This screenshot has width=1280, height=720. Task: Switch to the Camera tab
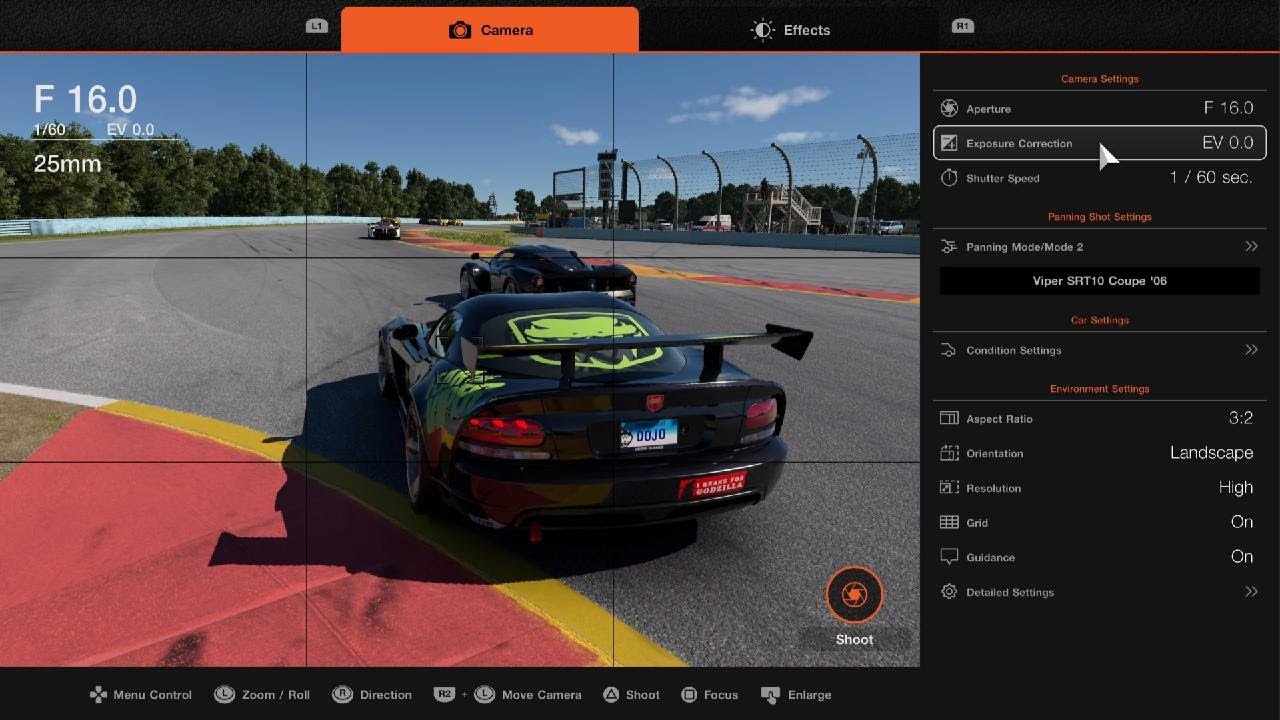(490, 29)
